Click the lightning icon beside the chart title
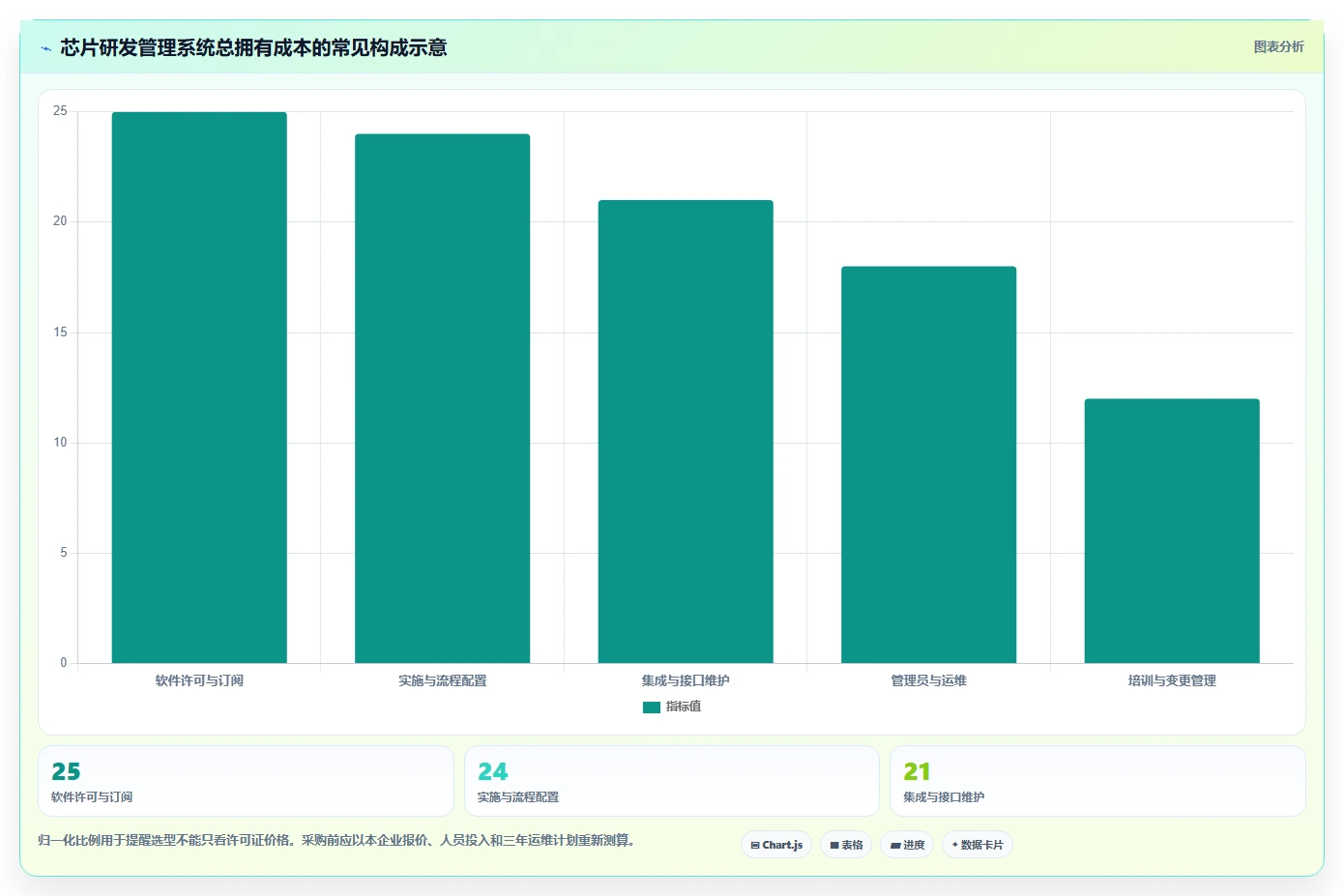 click(x=45, y=48)
